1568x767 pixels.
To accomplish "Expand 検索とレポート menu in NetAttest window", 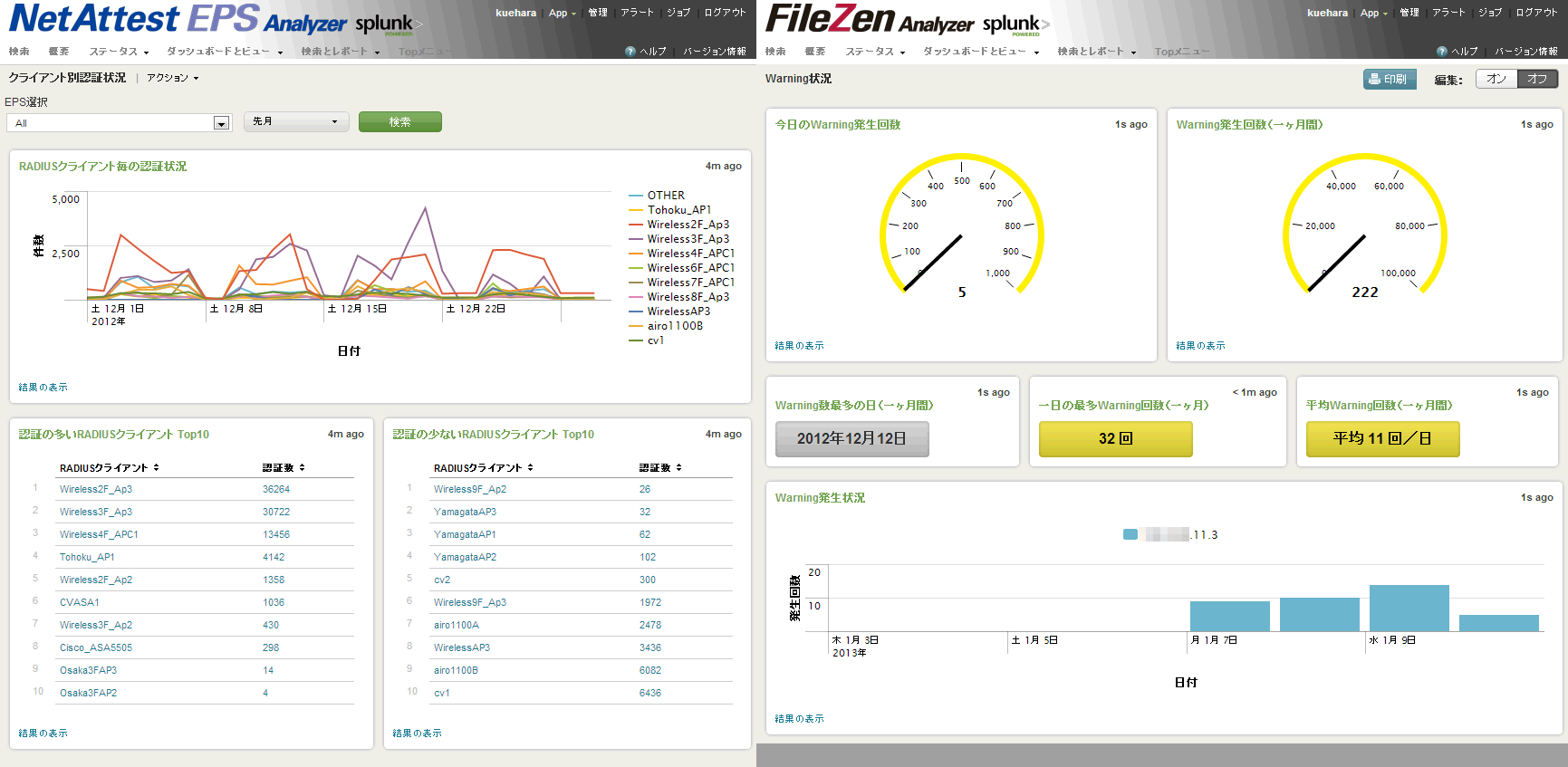I will pyautogui.click(x=341, y=52).
